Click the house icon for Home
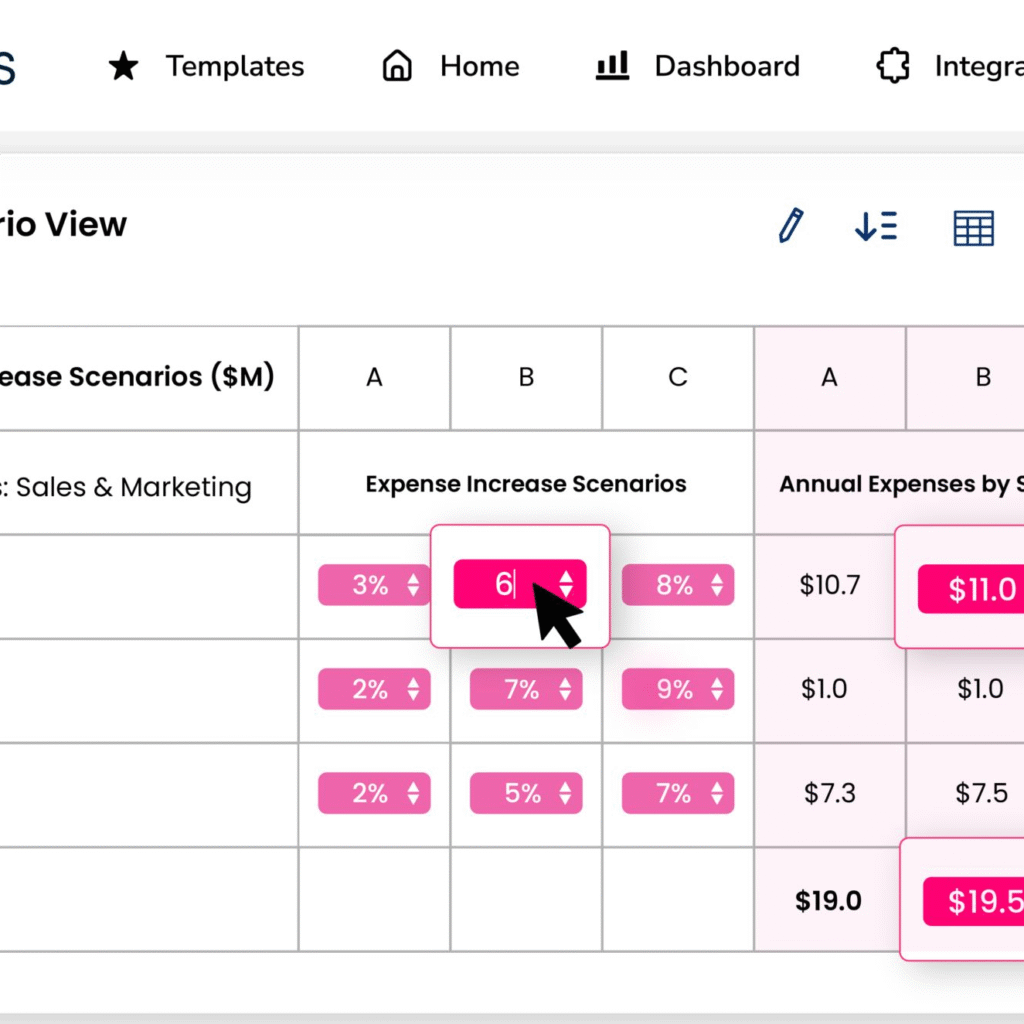The image size is (1024, 1024). (x=397, y=66)
